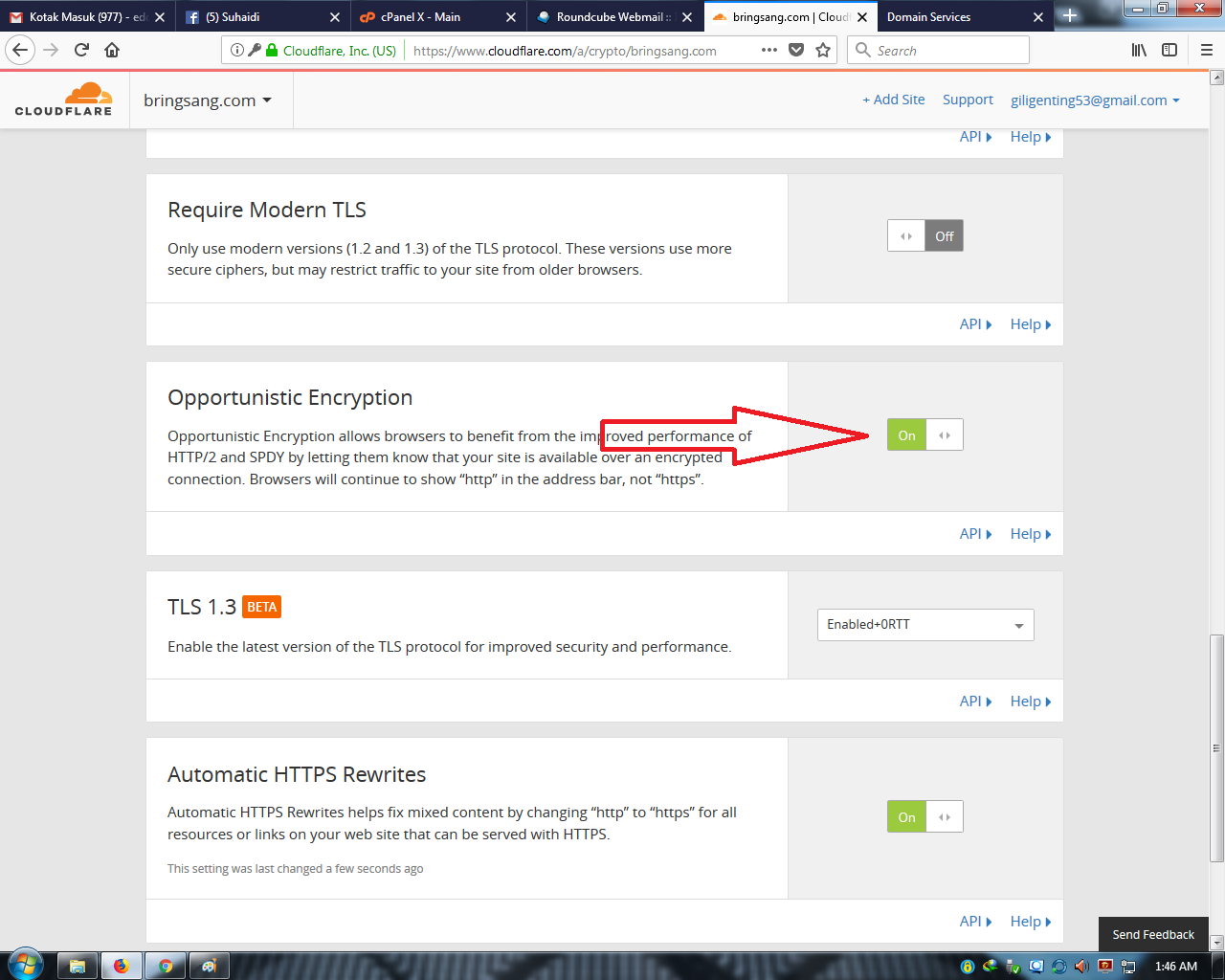1225x980 pixels.
Task: Open a new tab with plus icon
Action: tap(1070, 15)
